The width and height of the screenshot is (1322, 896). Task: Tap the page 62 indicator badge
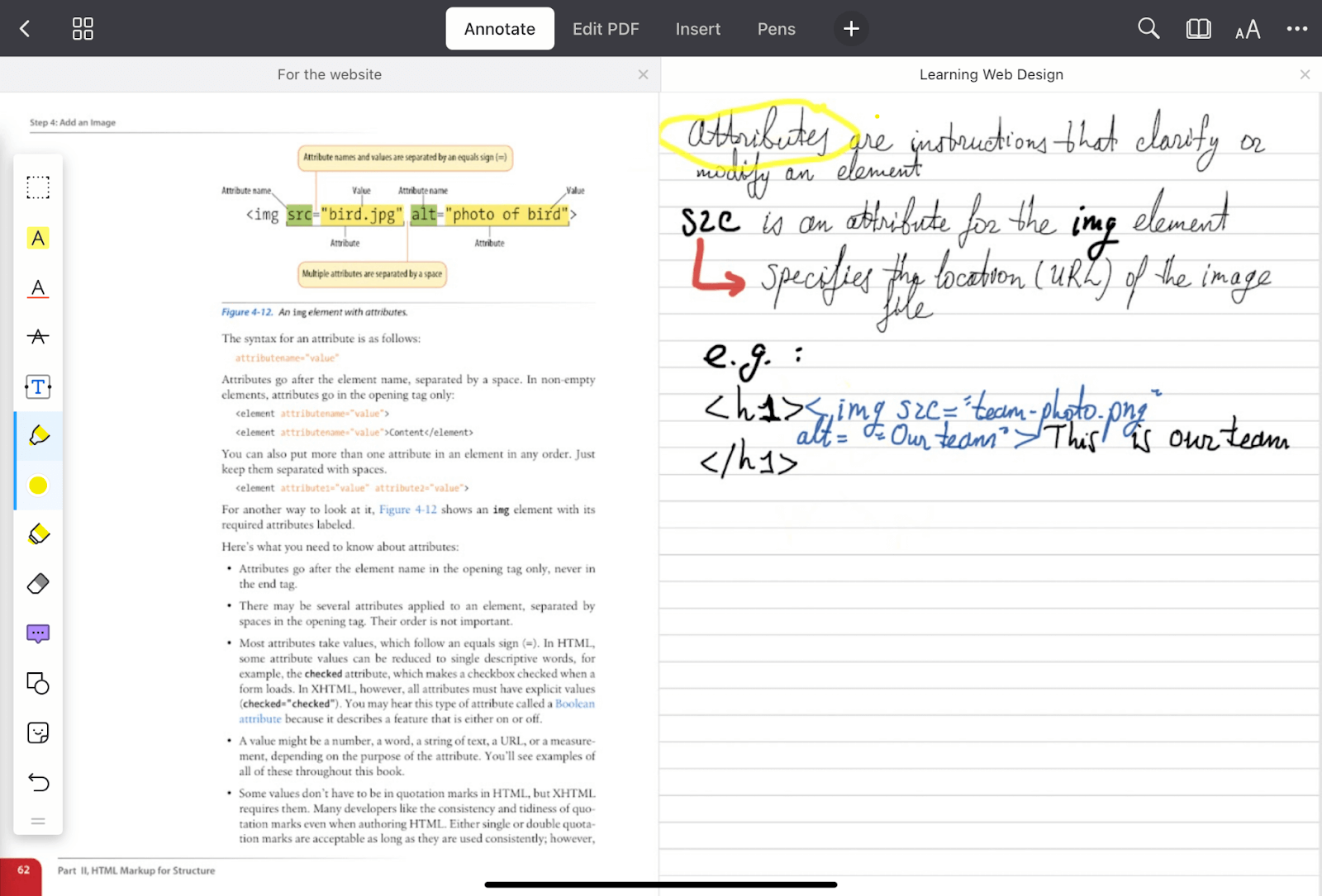coord(23,873)
